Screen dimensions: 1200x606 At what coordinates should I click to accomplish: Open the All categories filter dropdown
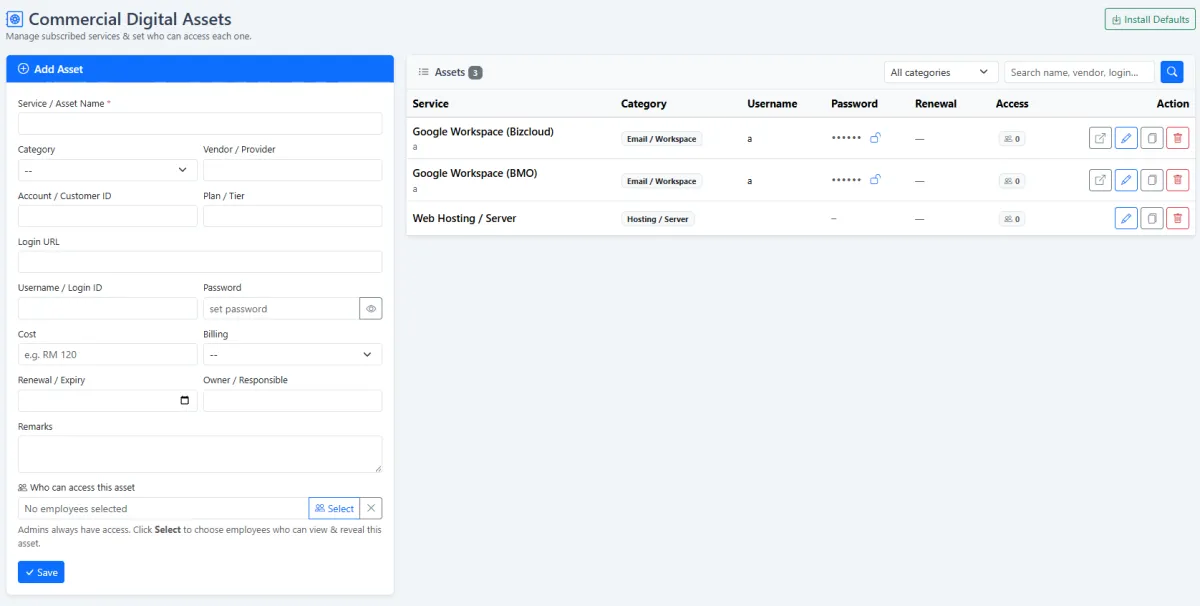pyautogui.click(x=941, y=72)
